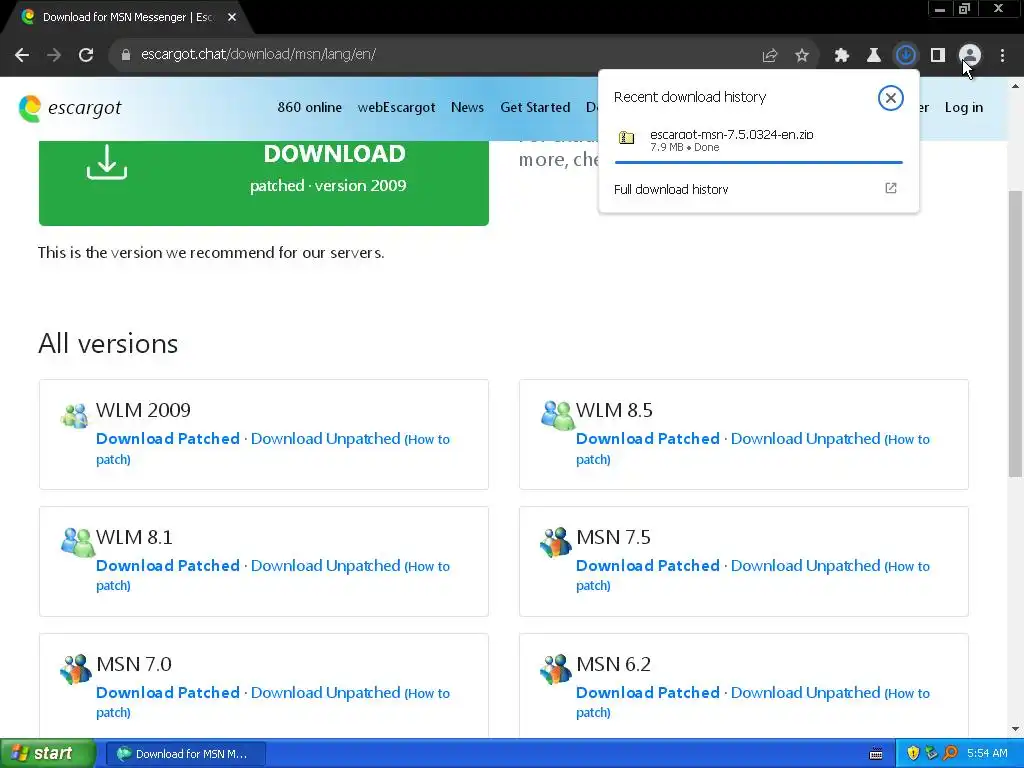Download Patched for MSN 7.0
This screenshot has height=768, width=1024.
tap(168, 692)
